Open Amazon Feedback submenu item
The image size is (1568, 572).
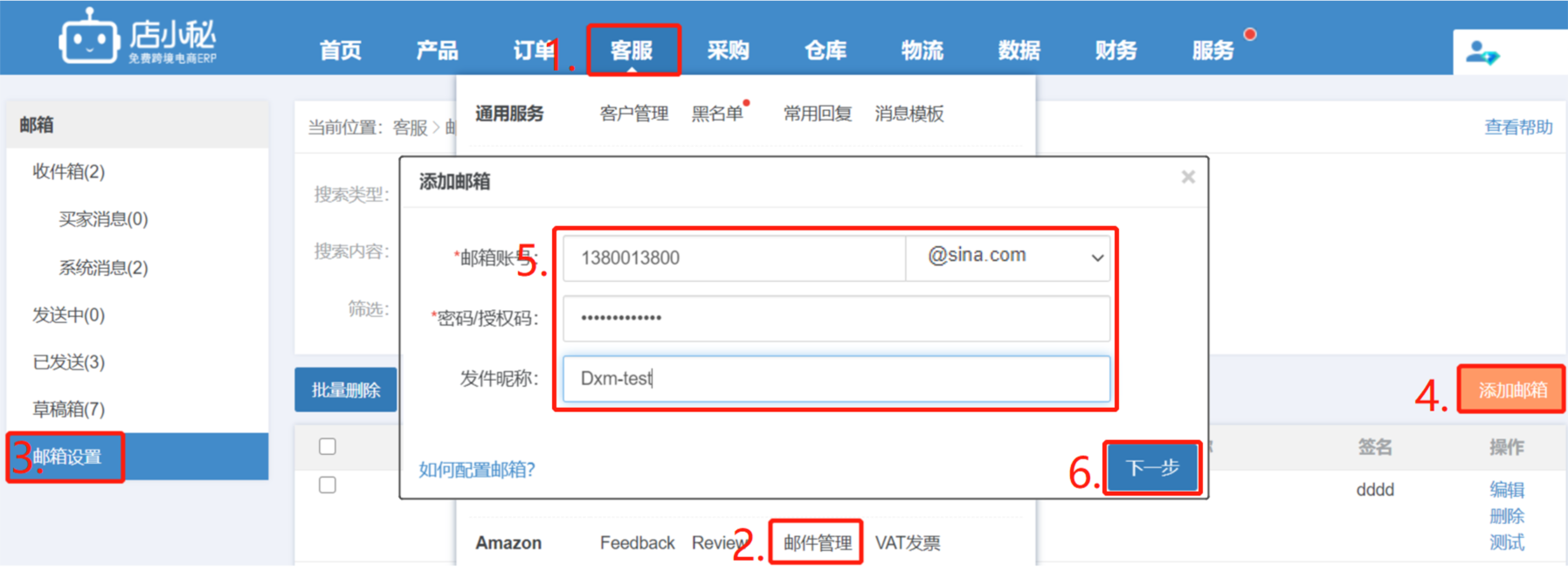coord(637,543)
